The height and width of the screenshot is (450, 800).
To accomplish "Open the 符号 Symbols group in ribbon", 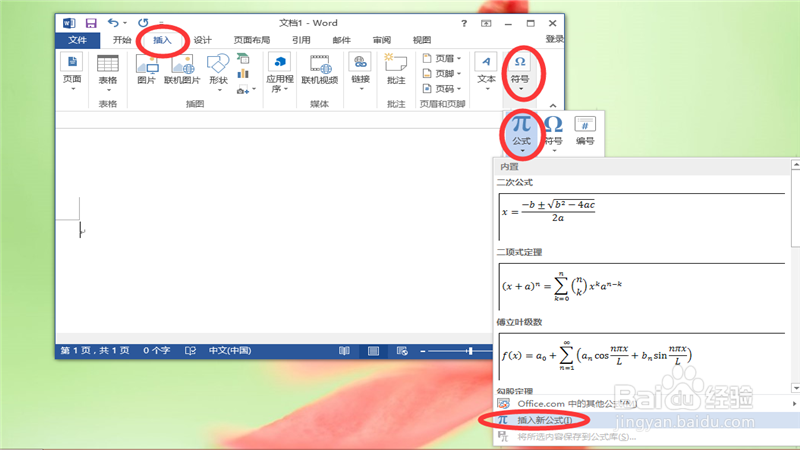I will coord(520,73).
